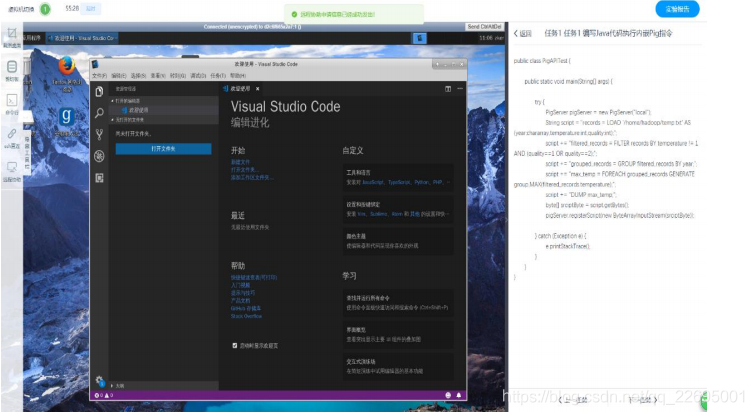The image size is (754, 415).
Task: Click the Manage gear icon
Action: coord(99,381)
